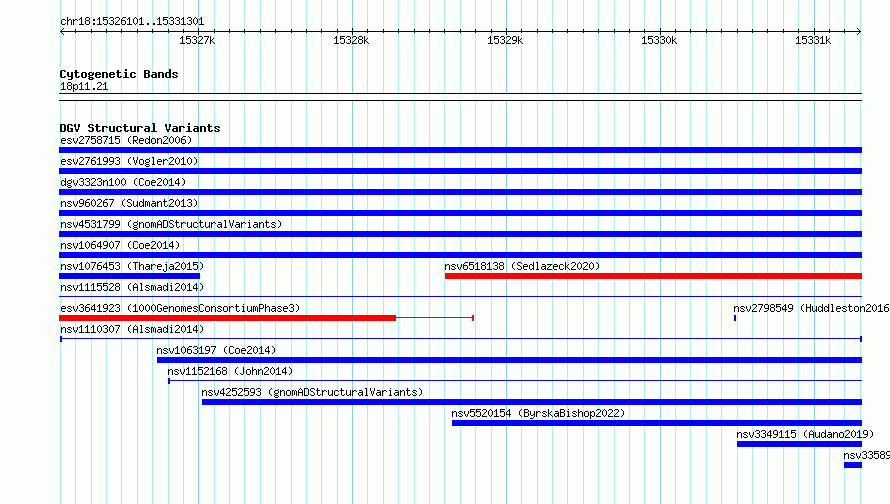Select the esv2758715 (Redon2006) blue bar
The width and height of the screenshot is (890, 504).
460,150
